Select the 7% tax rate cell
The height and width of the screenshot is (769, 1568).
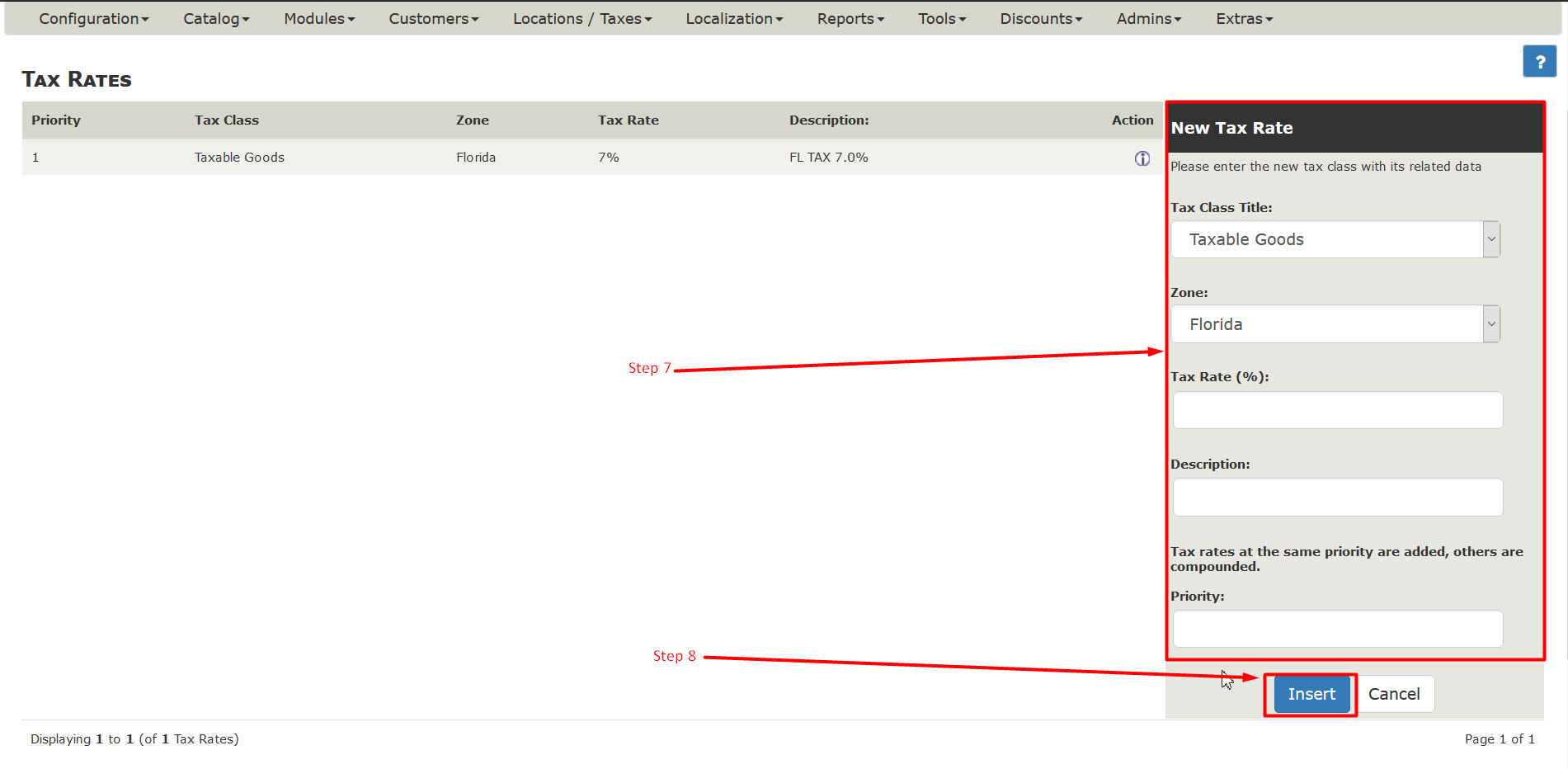coord(609,158)
